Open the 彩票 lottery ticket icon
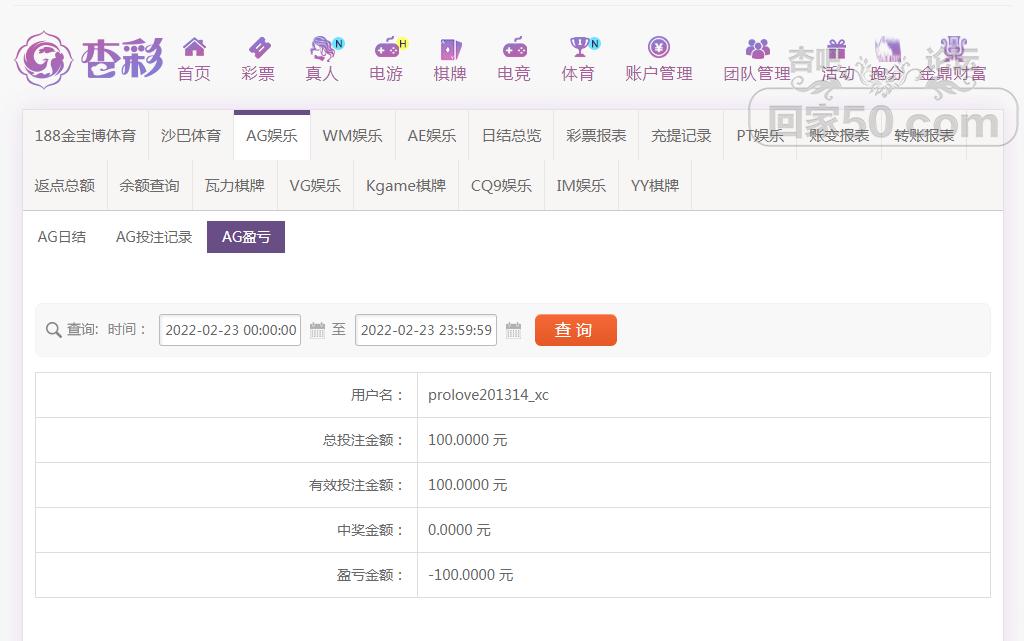Image resolution: width=1024 pixels, height=641 pixels. [258, 48]
